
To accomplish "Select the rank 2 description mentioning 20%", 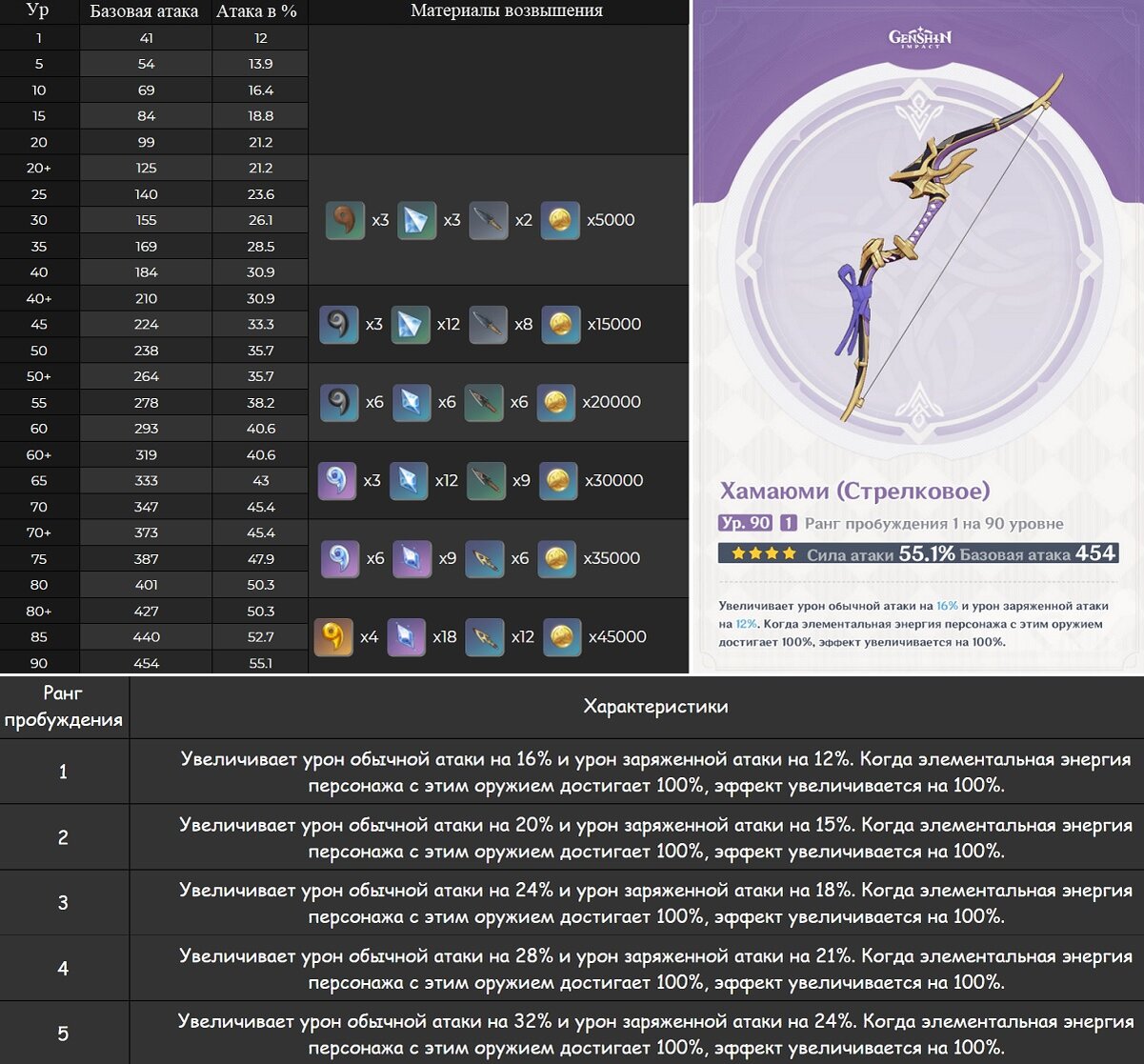I will (656, 837).
